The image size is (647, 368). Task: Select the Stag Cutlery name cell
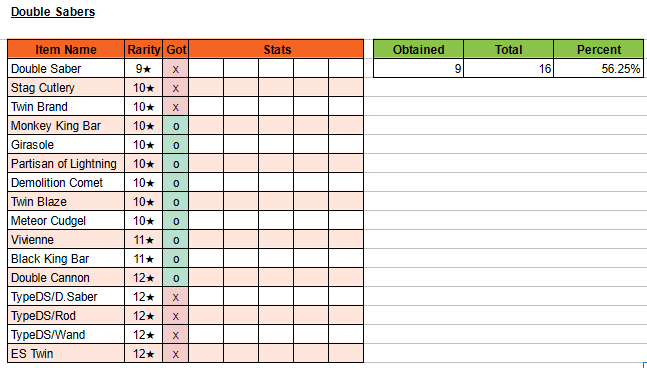66,87
